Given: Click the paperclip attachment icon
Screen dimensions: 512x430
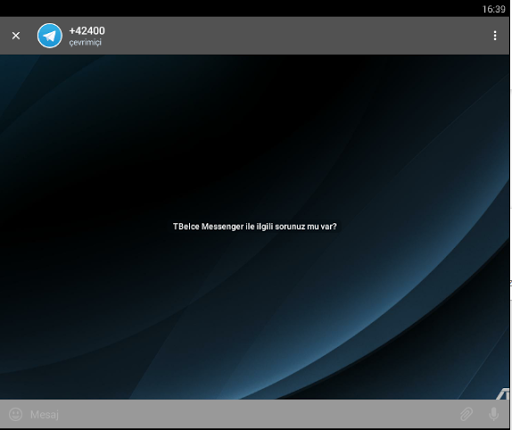Looking at the screenshot, I should pos(466,414).
